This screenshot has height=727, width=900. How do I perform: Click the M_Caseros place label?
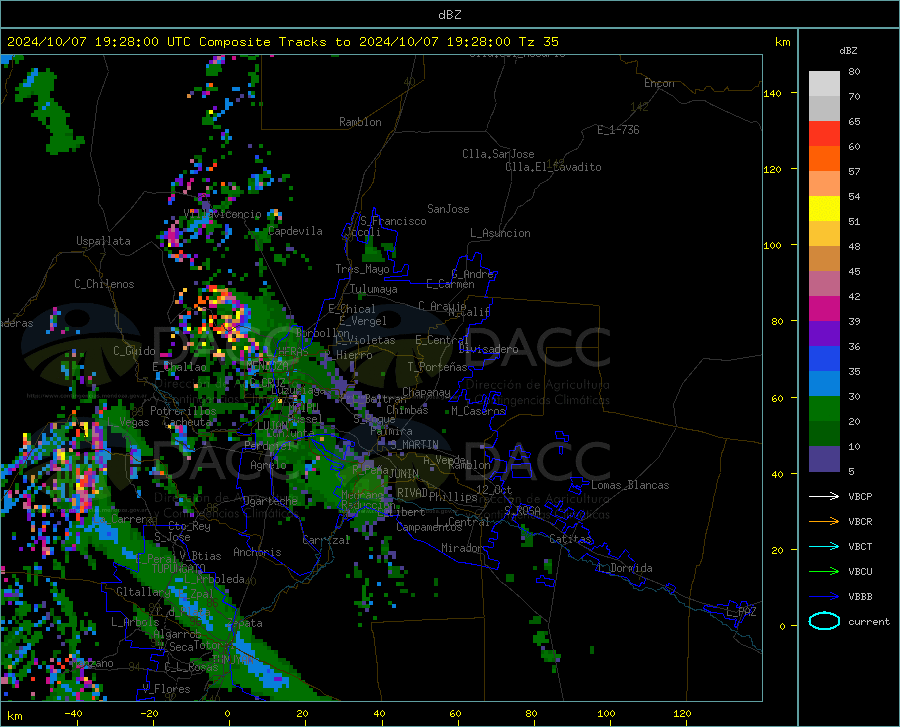coord(478,410)
